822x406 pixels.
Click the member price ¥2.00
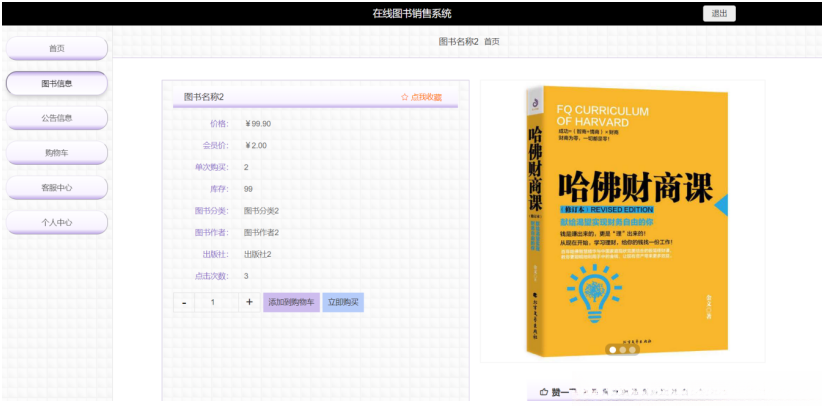point(256,145)
